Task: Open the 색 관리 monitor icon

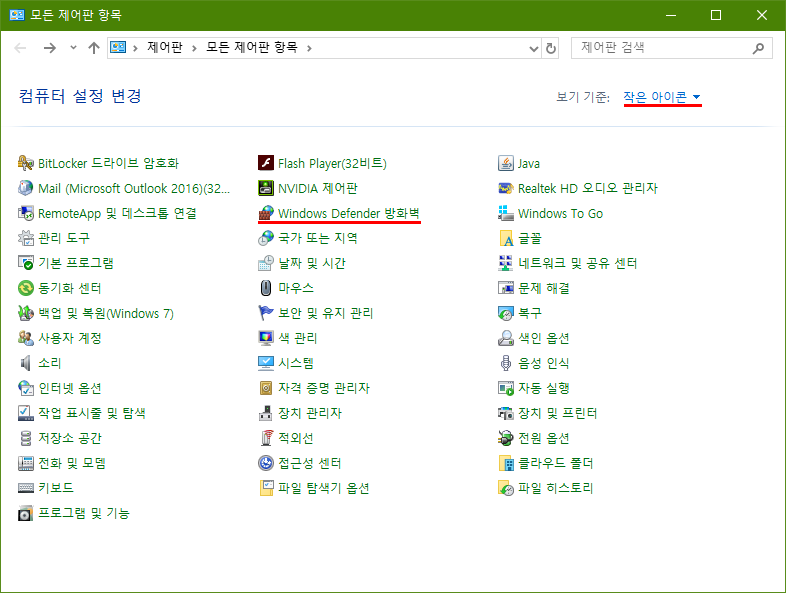Action: click(266, 338)
